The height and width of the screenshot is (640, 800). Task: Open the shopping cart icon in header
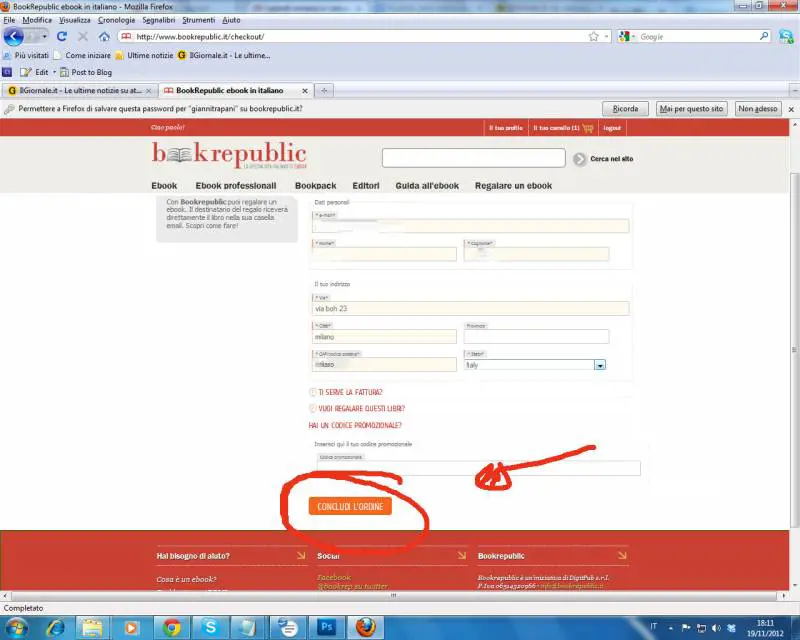(588, 128)
